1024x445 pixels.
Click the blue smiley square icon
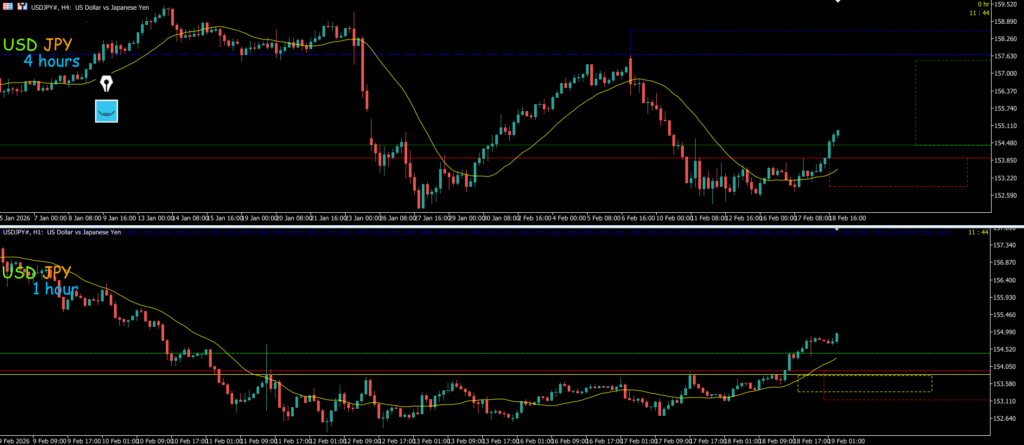[x=107, y=110]
